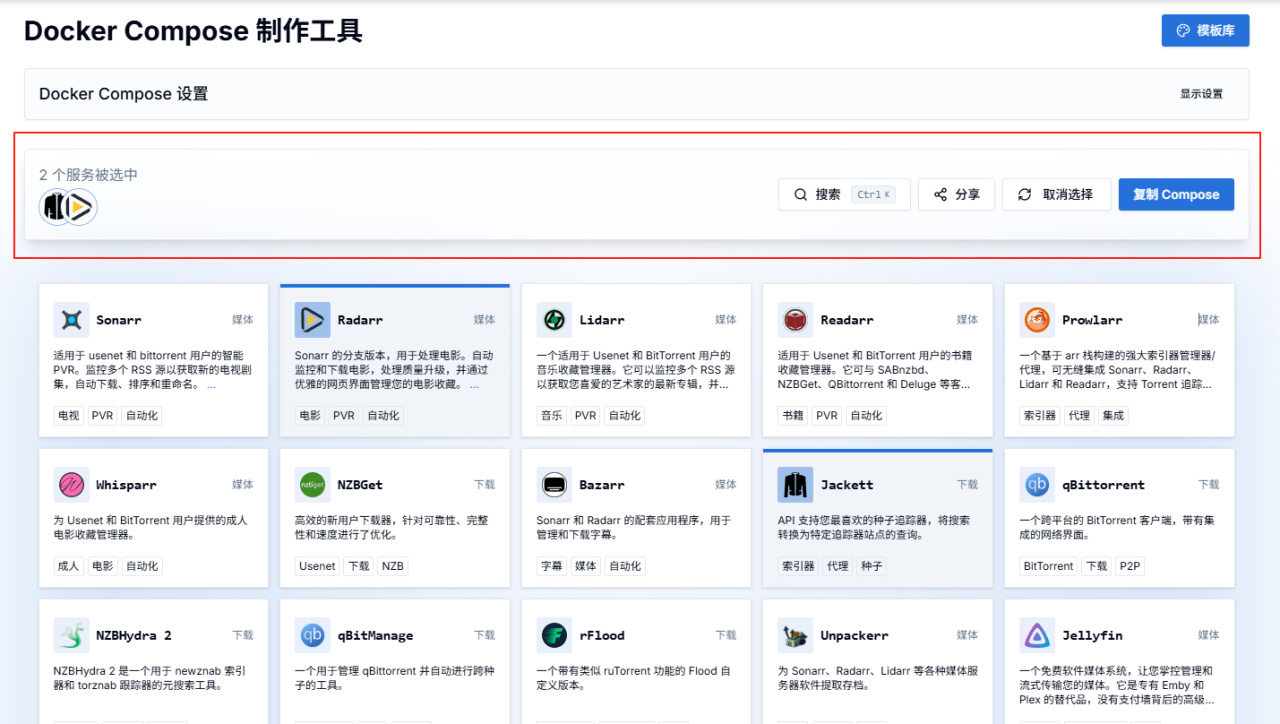
Task: Click the Bazarr app icon
Action: [554, 485]
